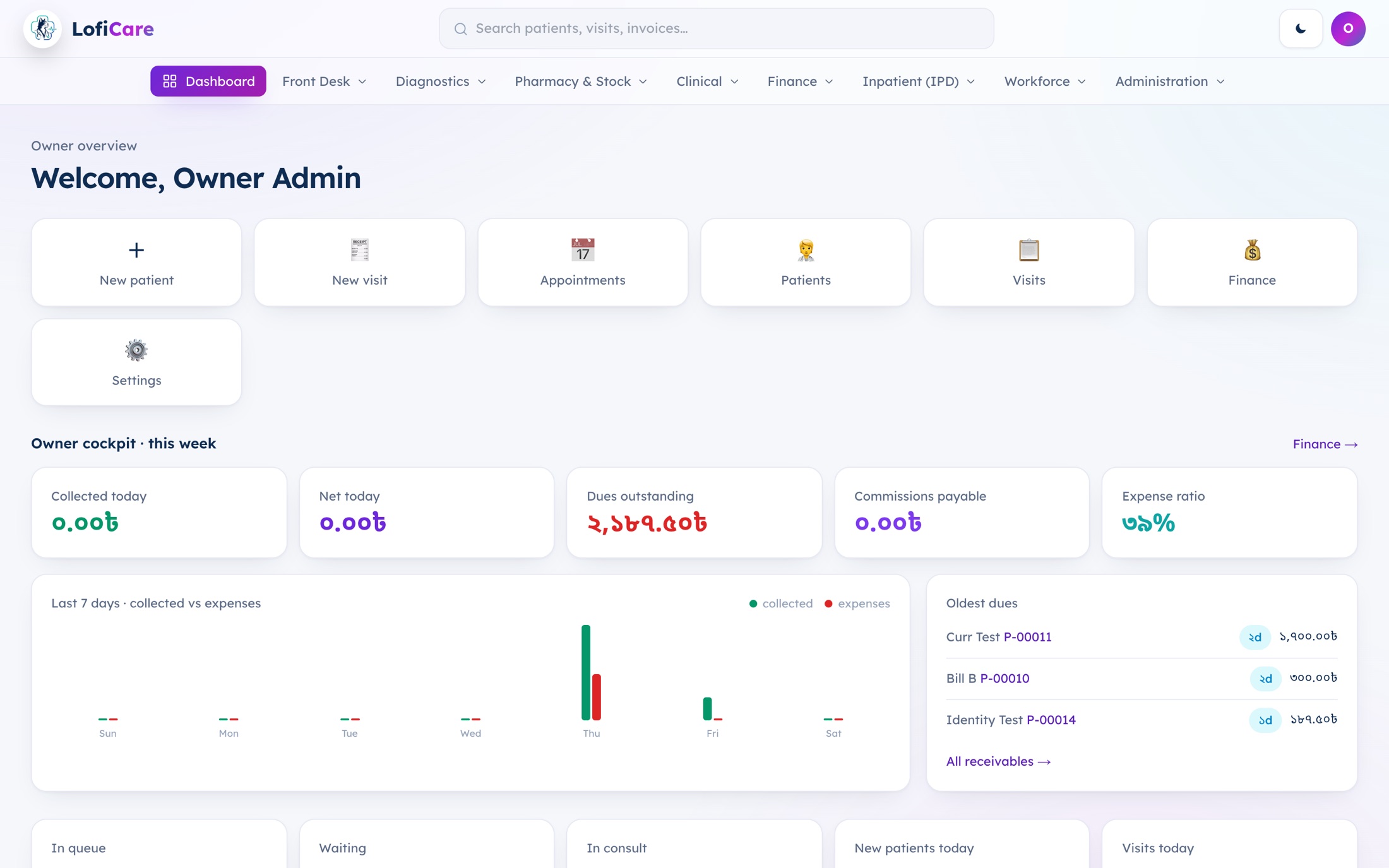Click the Expense ratio card
This screenshot has width=1389, height=868.
(x=1230, y=513)
